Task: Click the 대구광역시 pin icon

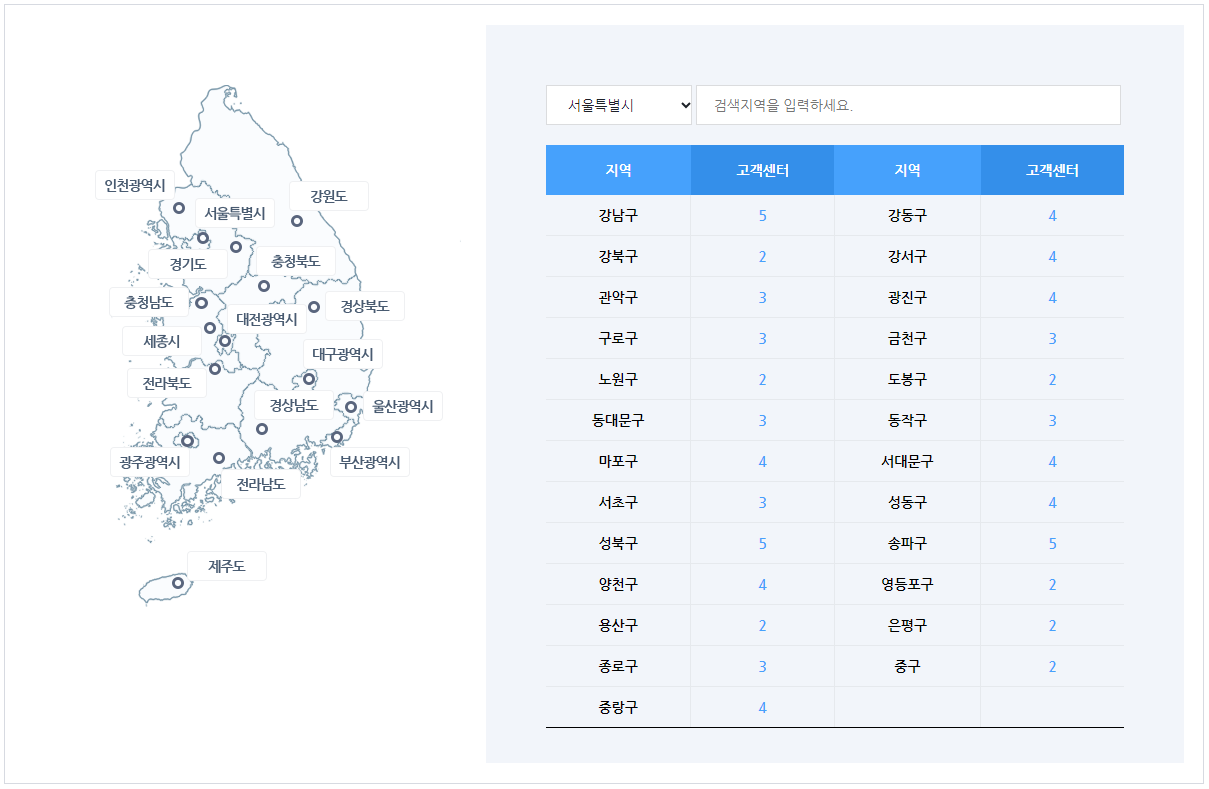Action: [x=309, y=379]
